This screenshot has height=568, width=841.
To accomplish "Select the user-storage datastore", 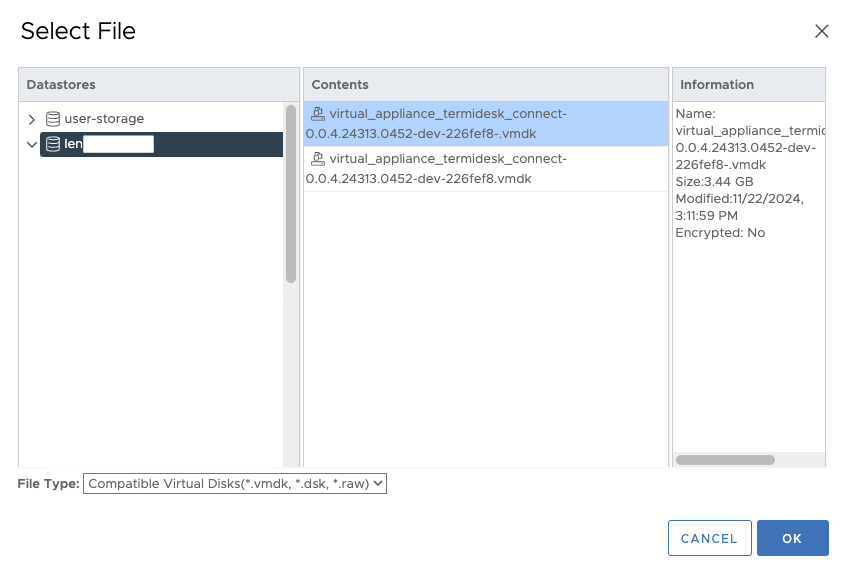I will tap(104, 119).
